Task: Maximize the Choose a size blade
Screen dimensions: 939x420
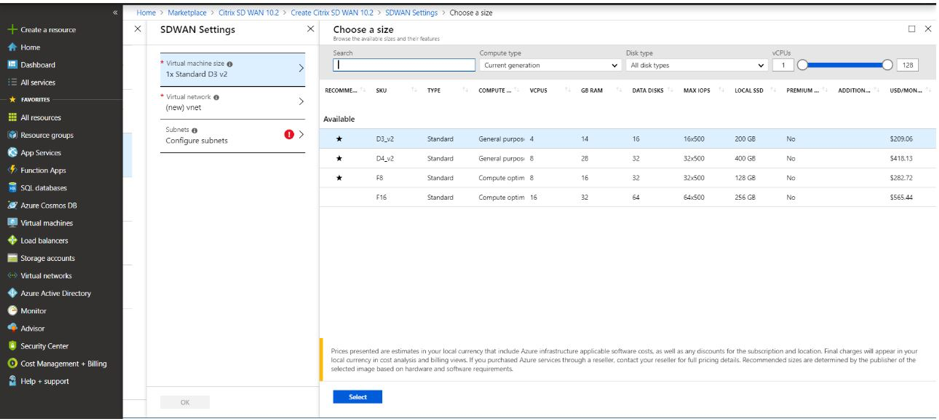Action: click(911, 29)
